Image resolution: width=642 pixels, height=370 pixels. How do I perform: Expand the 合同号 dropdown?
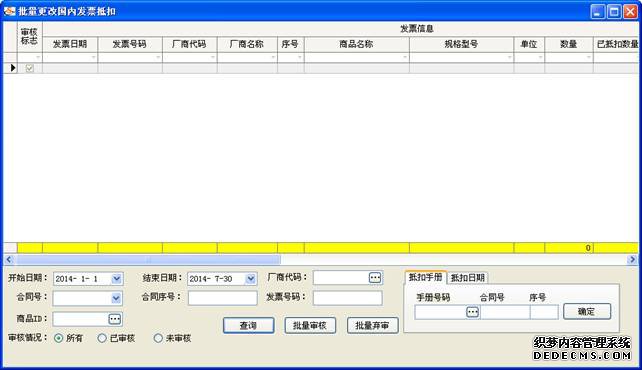point(116,298)
